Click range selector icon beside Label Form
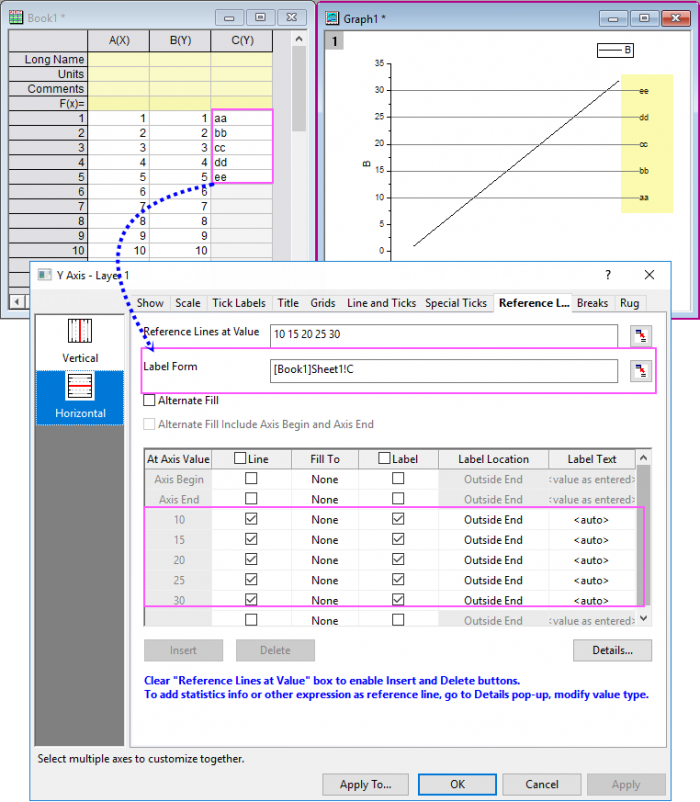700x802 pixels. [641, 371]
